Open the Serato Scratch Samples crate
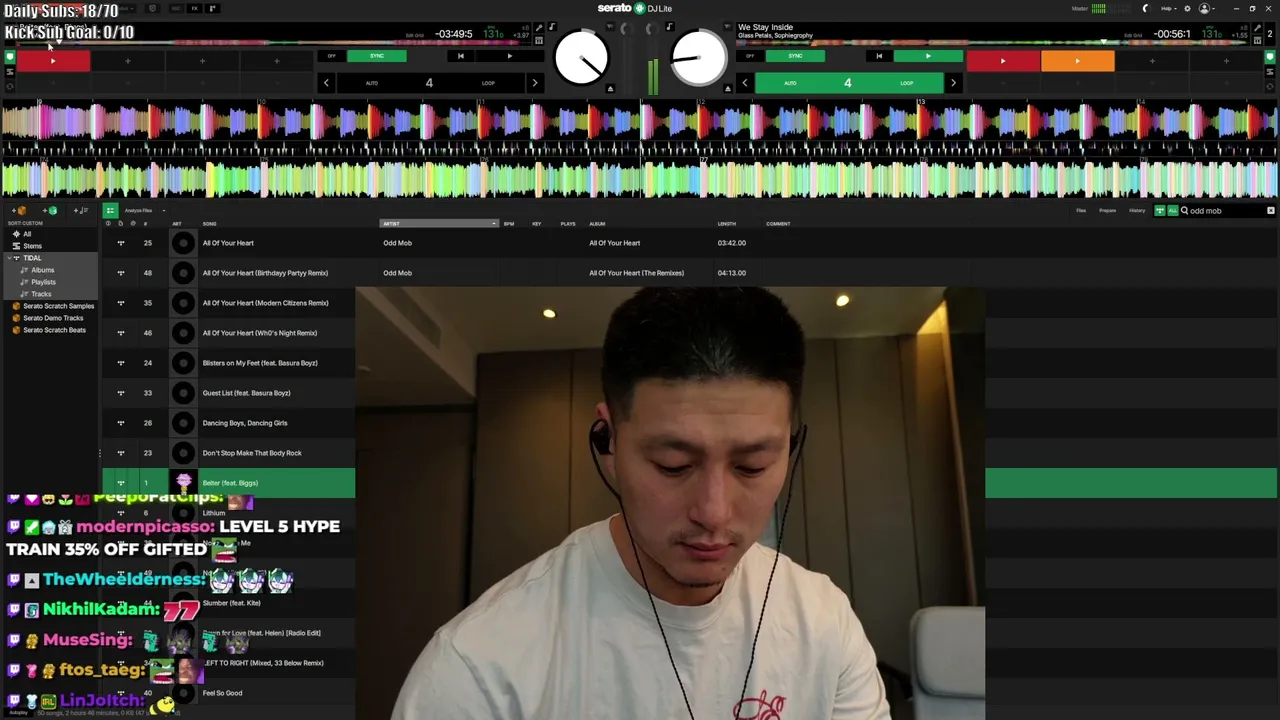 [x=59, y=306]
